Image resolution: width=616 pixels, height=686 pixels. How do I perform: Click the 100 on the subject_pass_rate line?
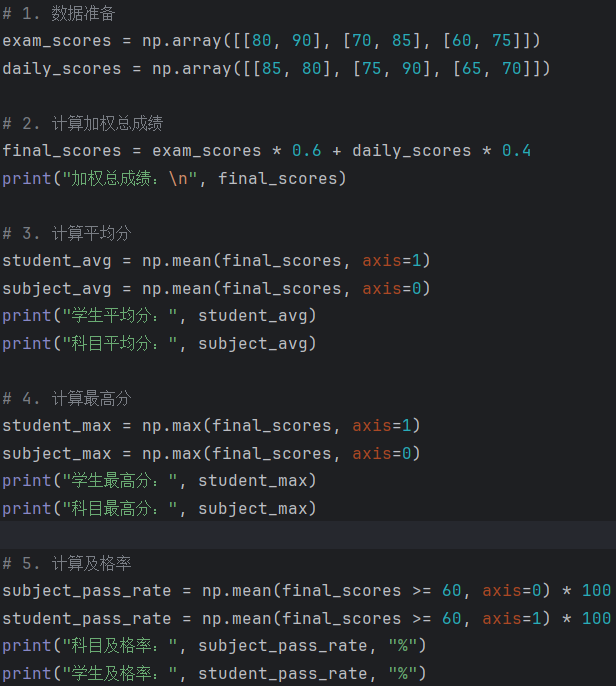tap(596, 591)
